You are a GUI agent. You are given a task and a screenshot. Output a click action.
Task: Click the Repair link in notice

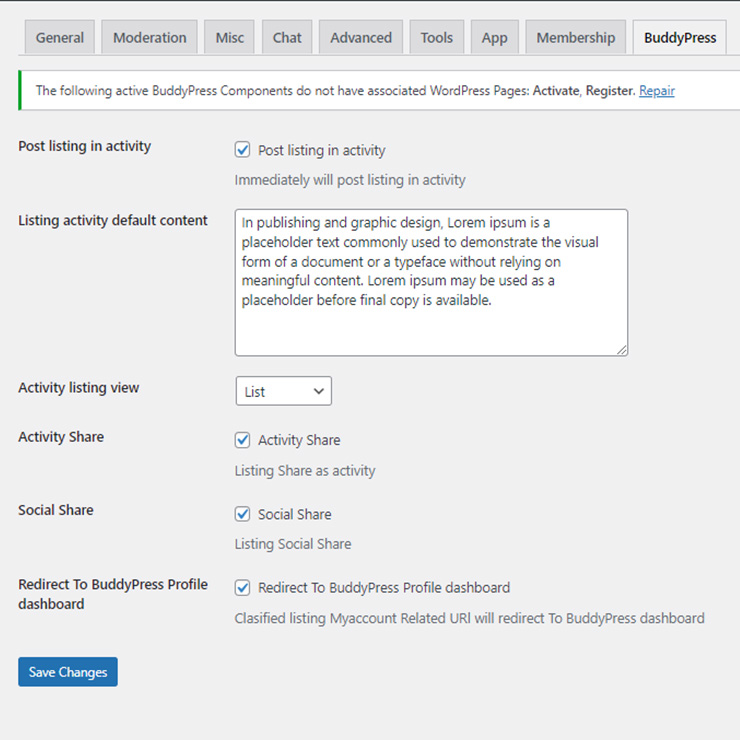tap(656, 90)
